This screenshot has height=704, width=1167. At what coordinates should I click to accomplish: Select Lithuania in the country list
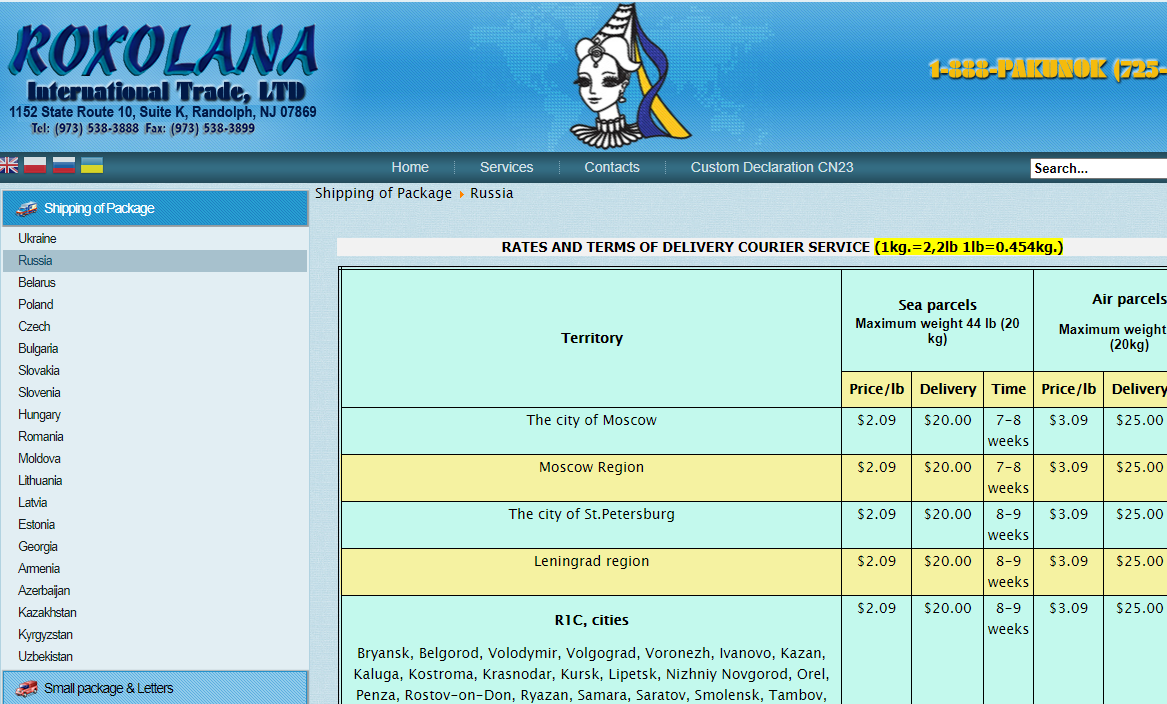tap(40, 481)
